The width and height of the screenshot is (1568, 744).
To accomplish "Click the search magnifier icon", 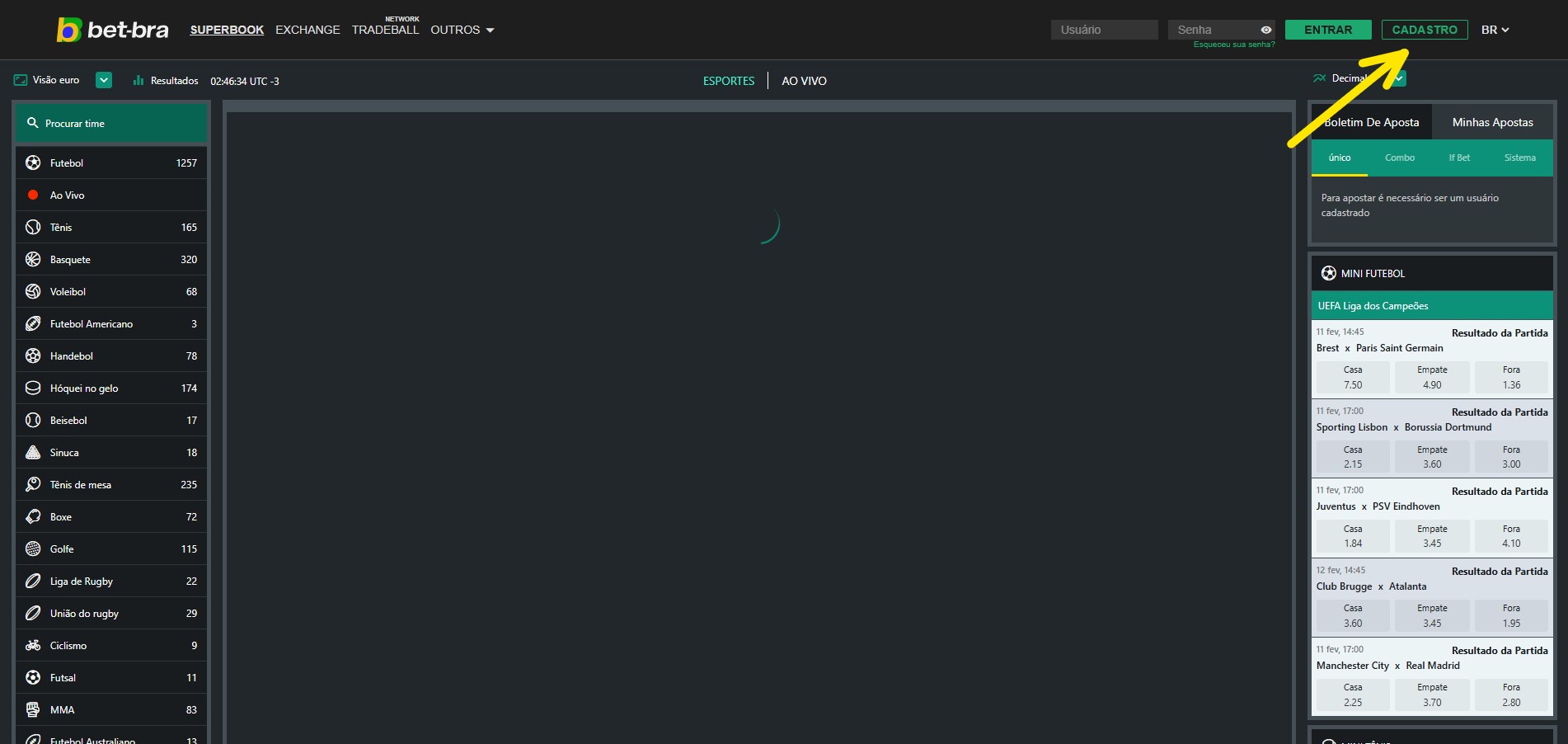I will (33, 123).
